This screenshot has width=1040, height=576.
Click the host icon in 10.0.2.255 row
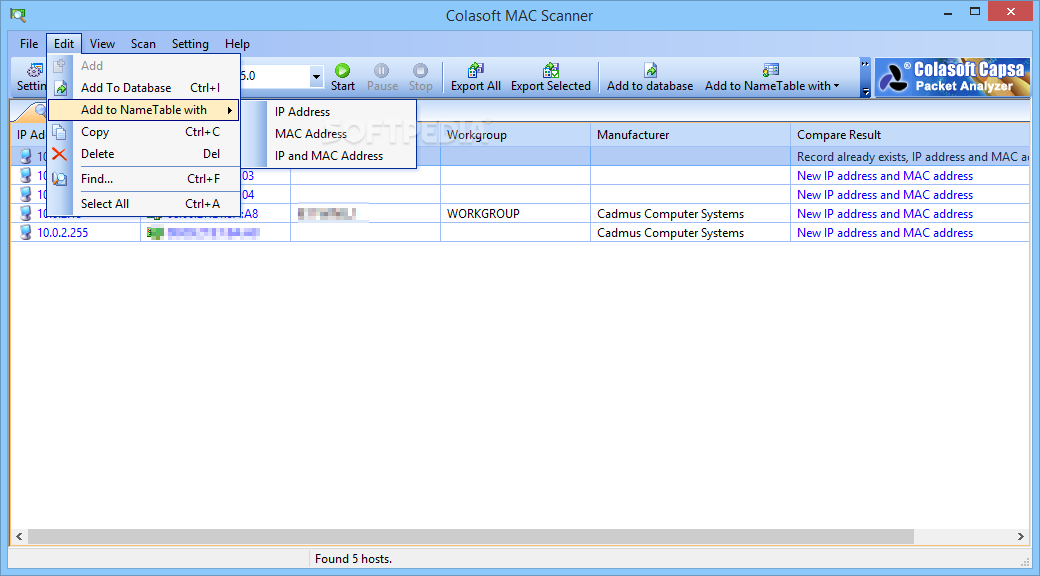[x=25, y=232]
